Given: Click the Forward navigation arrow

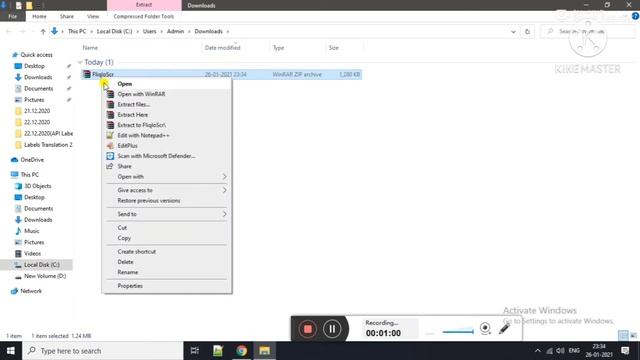Looking at the screenshot, I should click(22, 31).
